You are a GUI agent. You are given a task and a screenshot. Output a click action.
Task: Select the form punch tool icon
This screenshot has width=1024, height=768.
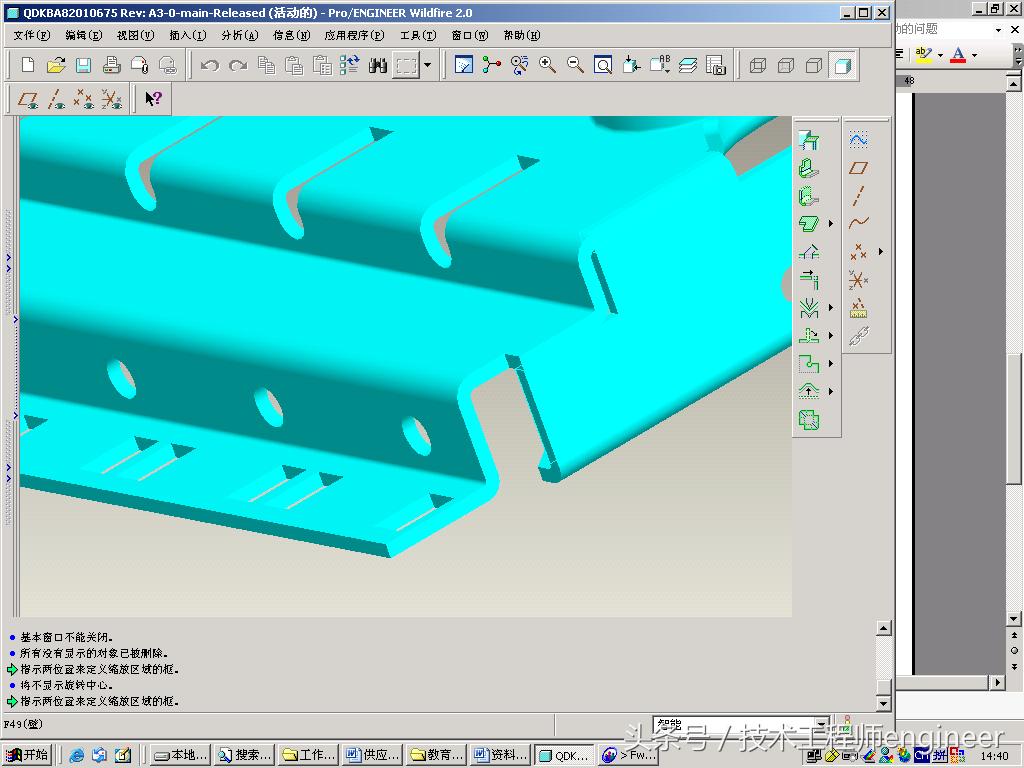click(x=808, y=391)
